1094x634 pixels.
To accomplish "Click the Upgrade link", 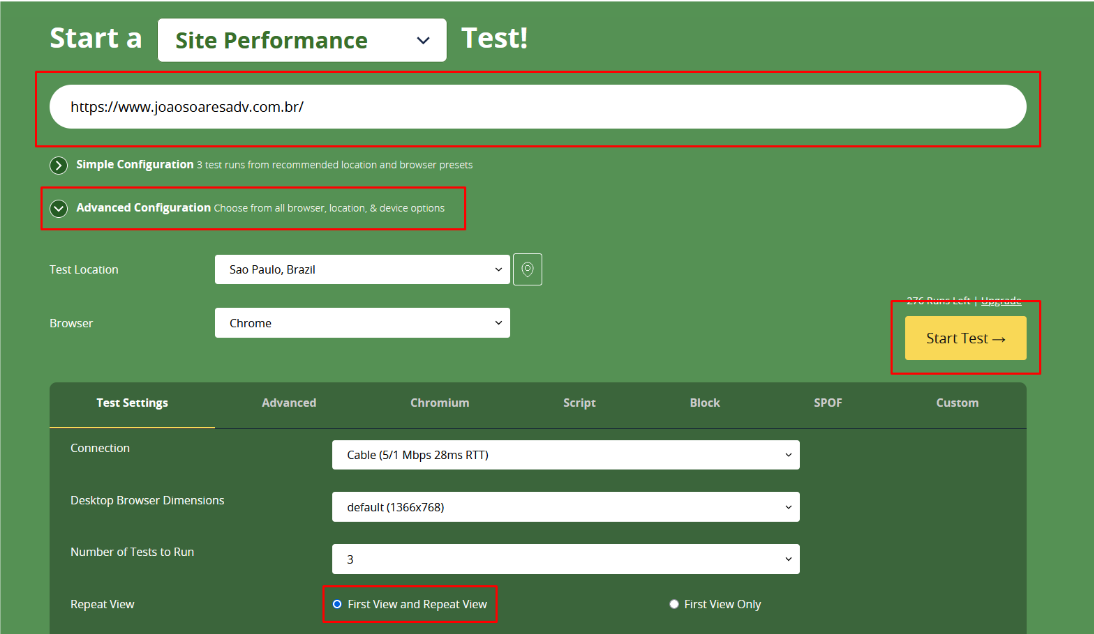I will pos(1001,301).
